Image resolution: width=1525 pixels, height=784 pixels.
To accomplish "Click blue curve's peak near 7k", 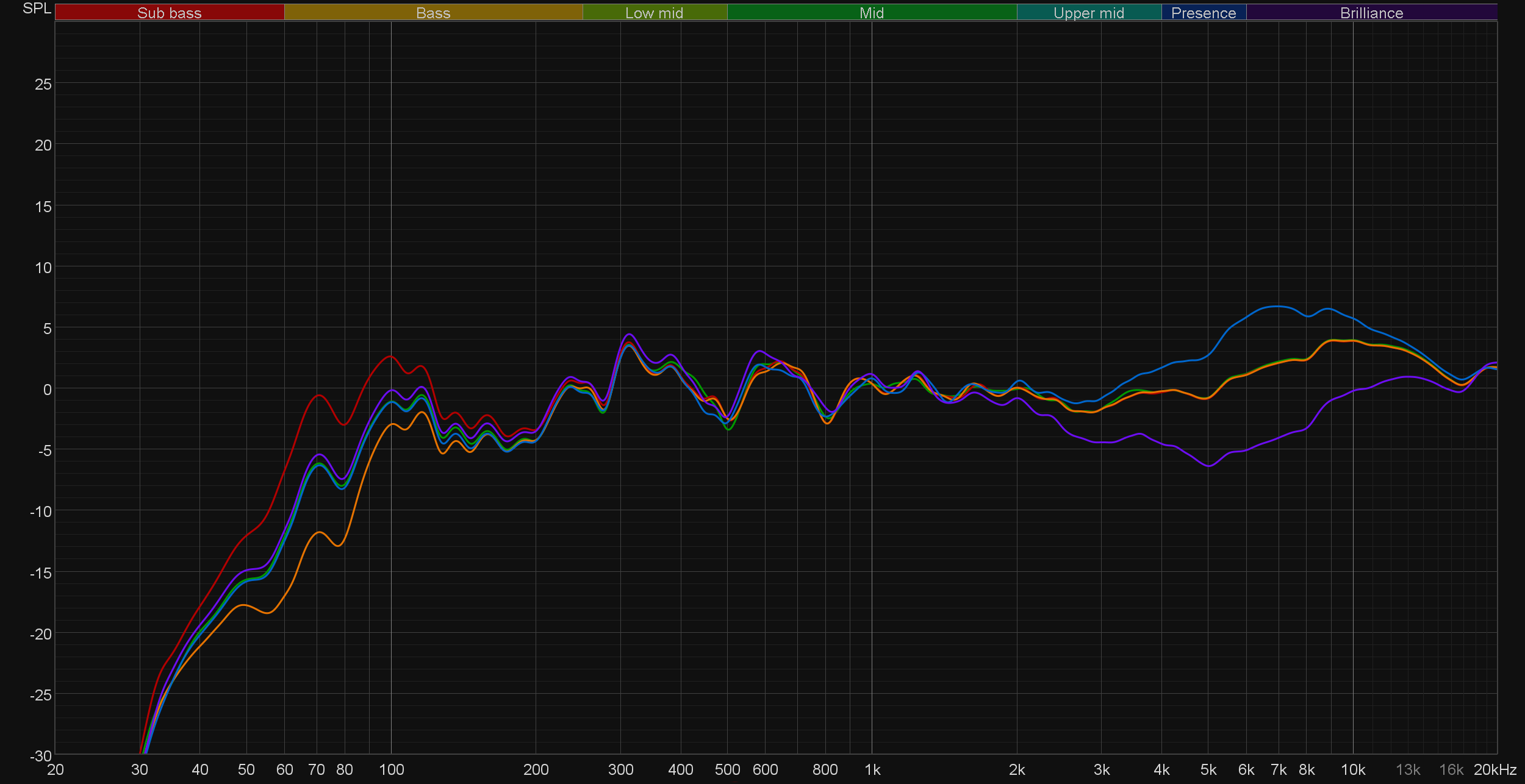I will click(1276, 306).
